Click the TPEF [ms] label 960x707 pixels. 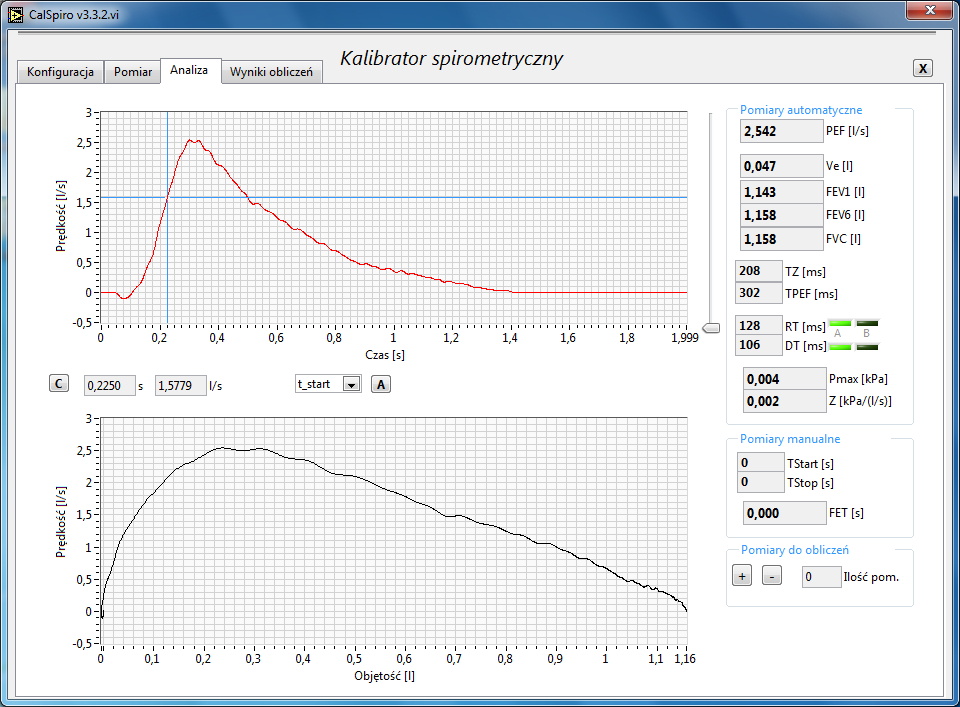[811, 294]
